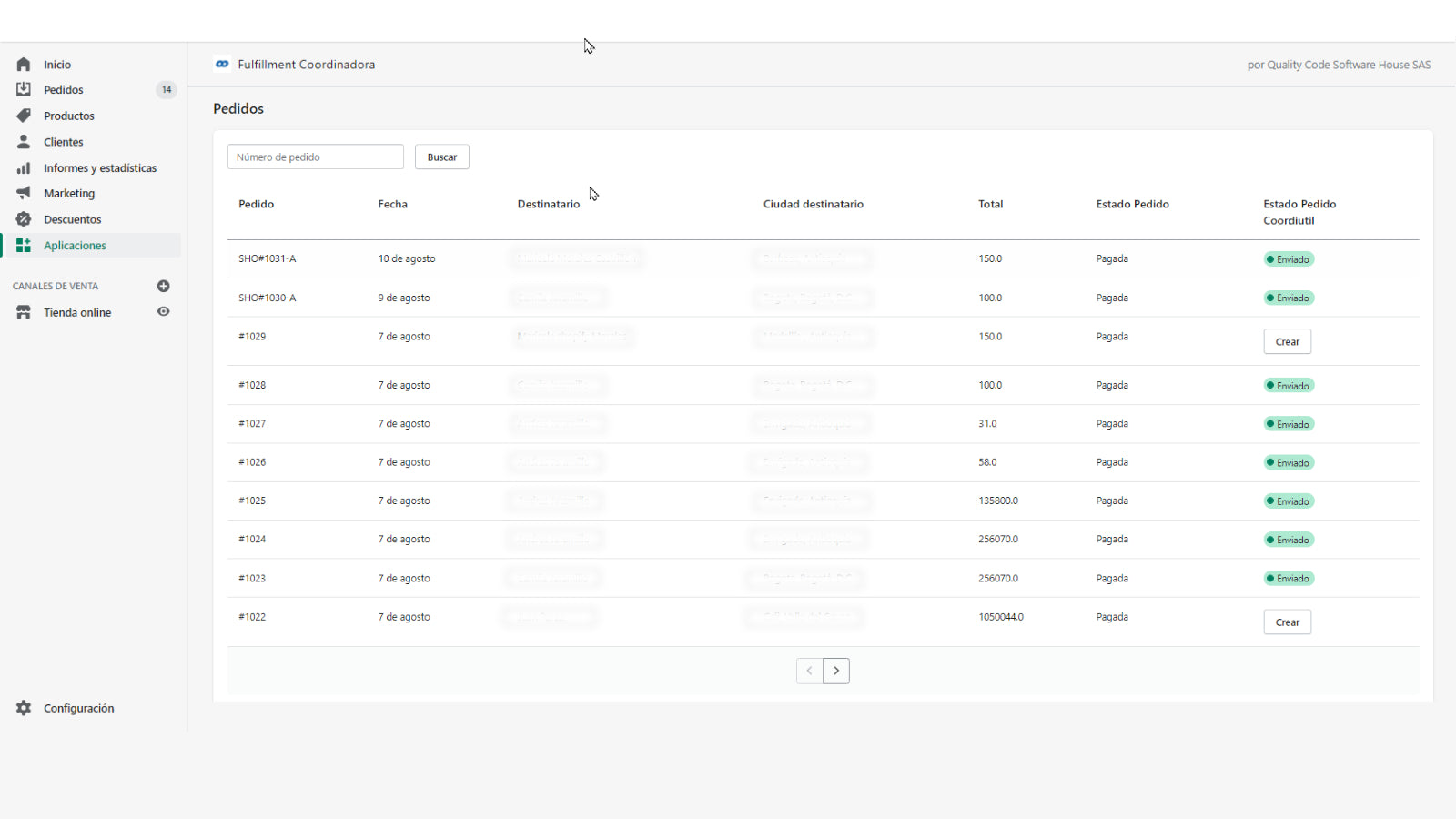Select Aplicaciones in the sidebar
This screenshot has width=1456, height=819.
(75, 246)
